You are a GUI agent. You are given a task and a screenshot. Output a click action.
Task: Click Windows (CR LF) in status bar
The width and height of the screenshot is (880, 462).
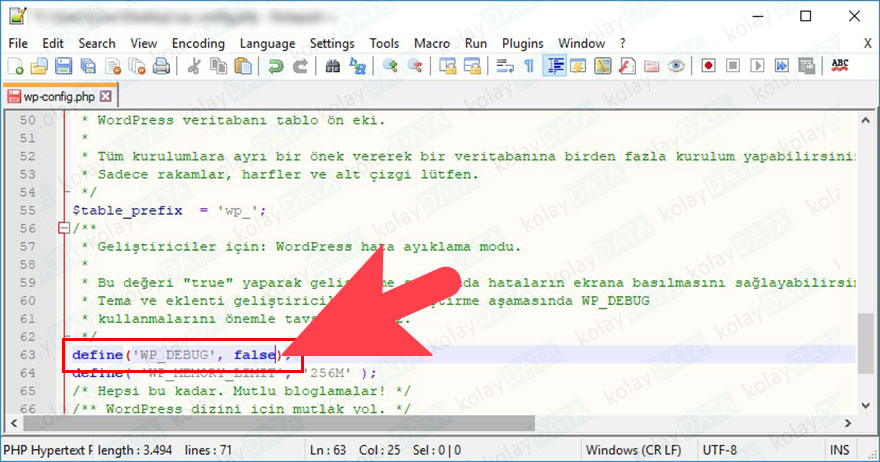[x=633, y=450]
